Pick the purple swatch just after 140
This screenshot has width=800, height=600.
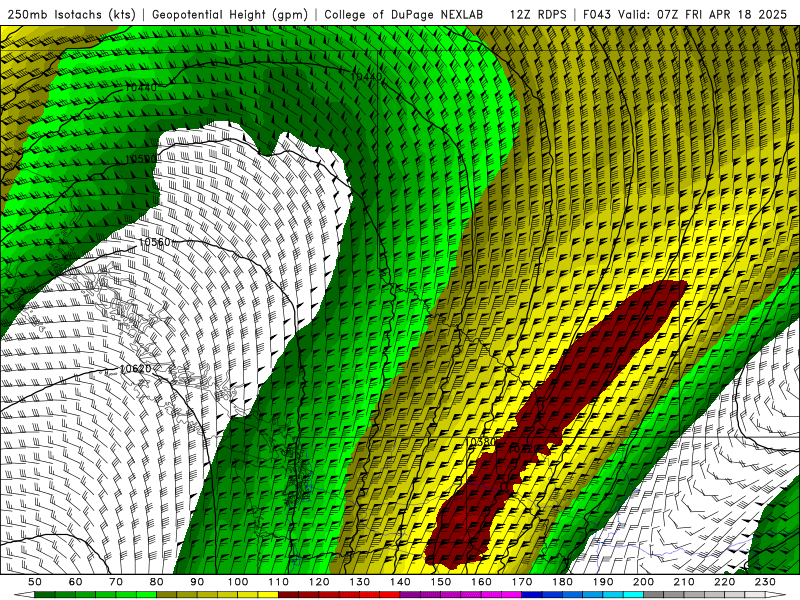pos(410,594)
